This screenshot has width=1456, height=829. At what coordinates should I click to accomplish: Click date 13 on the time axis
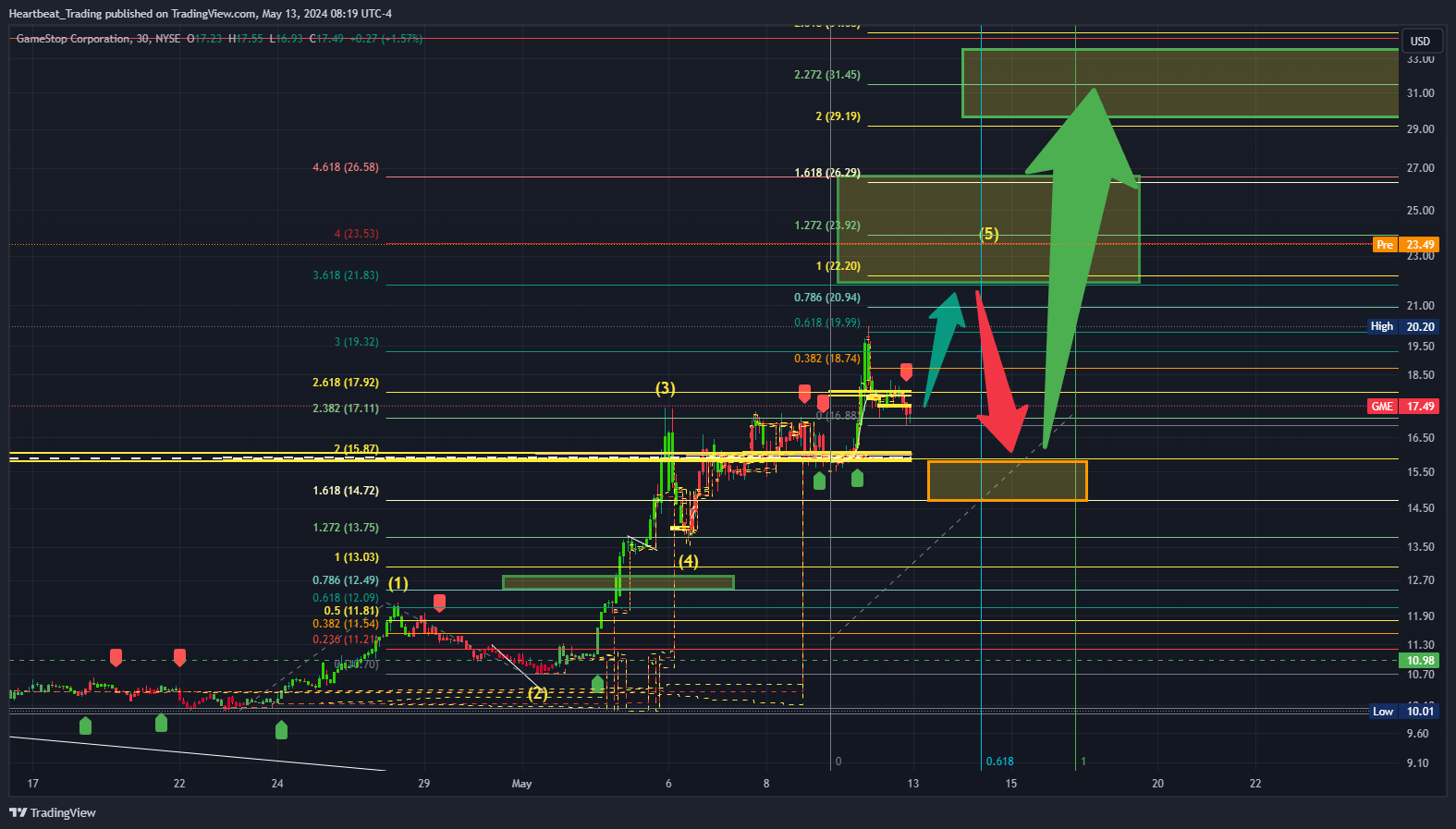[x=913, y=784]
